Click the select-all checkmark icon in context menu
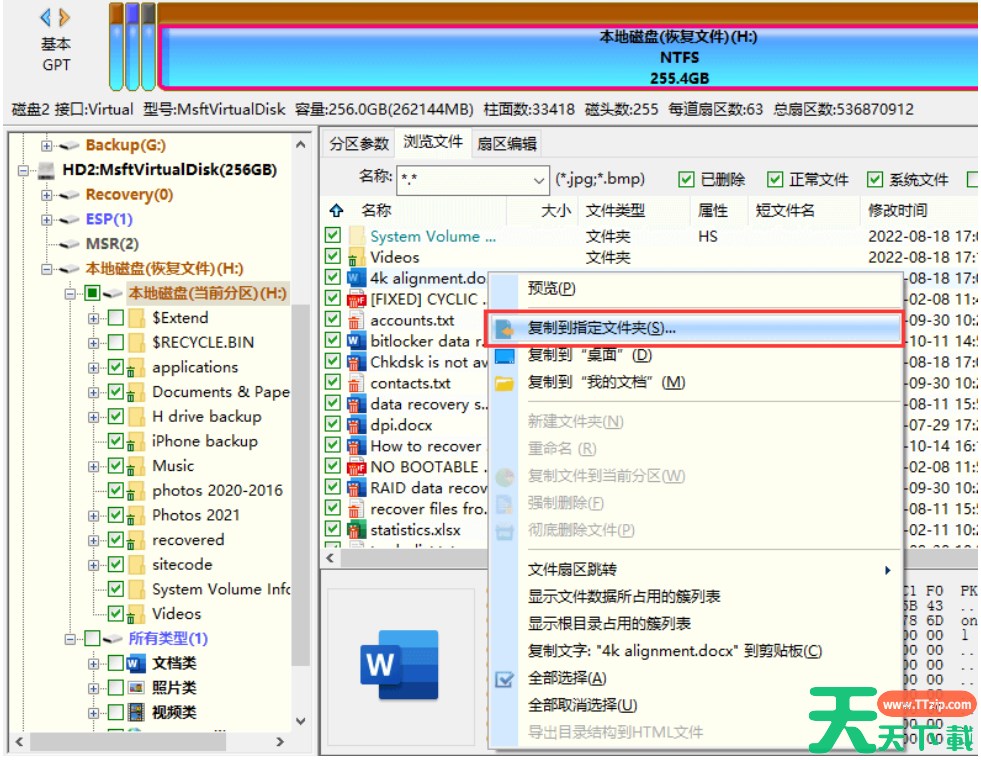Screen dimensions: 981x760 tap(504, 679)
